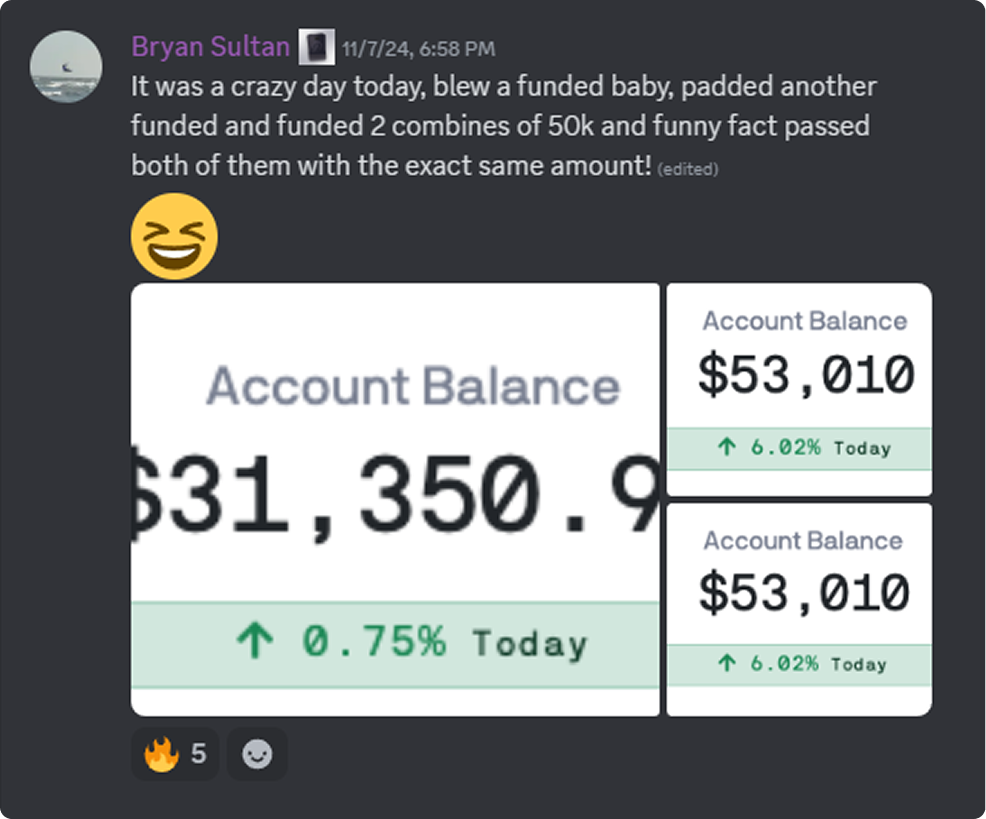Open the large $31,350.9 balance image
986x819 pixels.
tap(395, 499)
